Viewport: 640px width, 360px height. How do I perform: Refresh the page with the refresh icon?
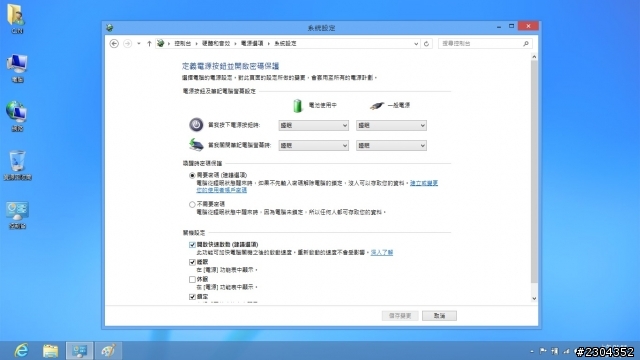pyautogui.click(x=426, y=43)
